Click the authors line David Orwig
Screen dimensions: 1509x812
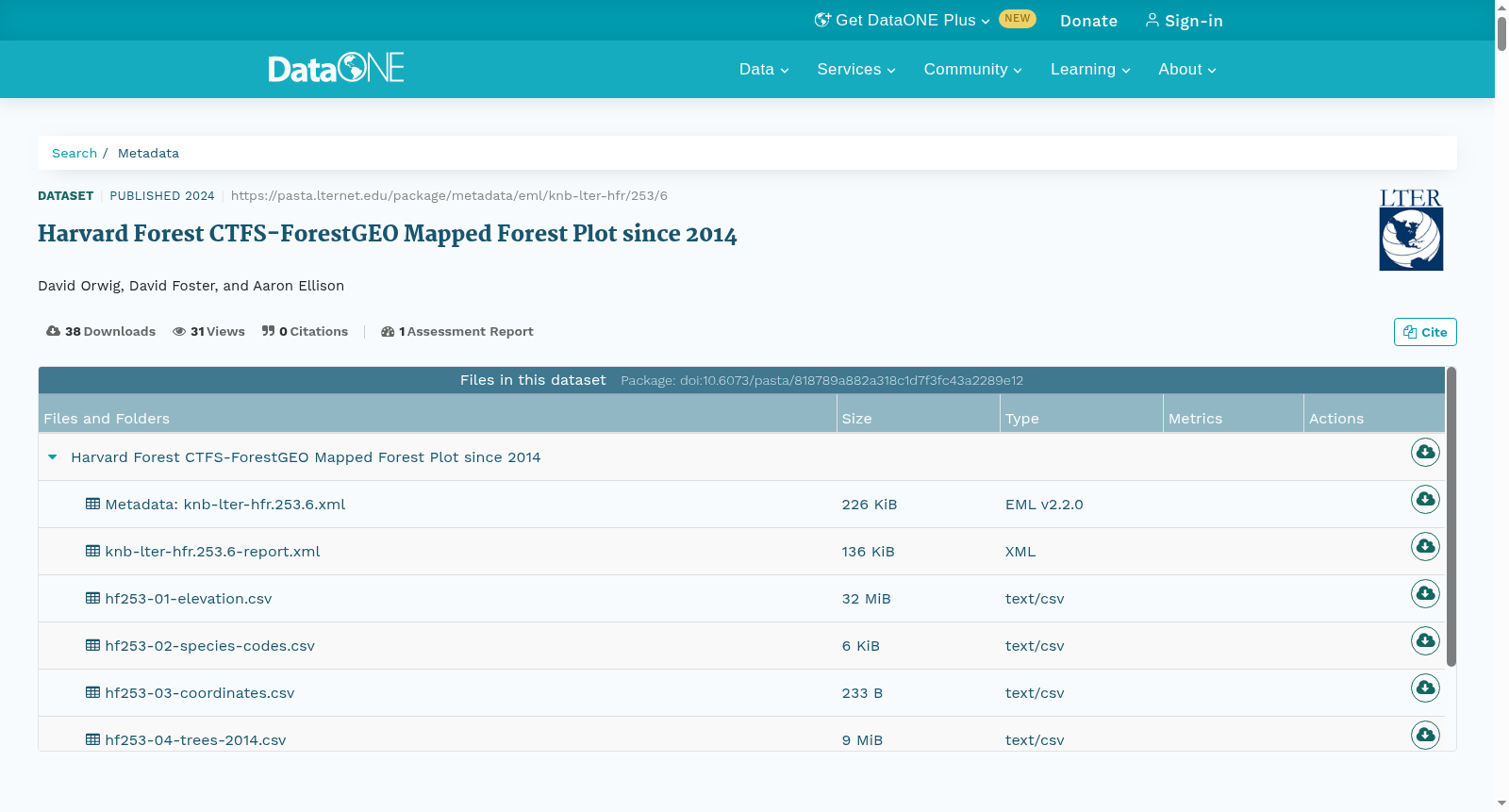(x=191, y=286)
